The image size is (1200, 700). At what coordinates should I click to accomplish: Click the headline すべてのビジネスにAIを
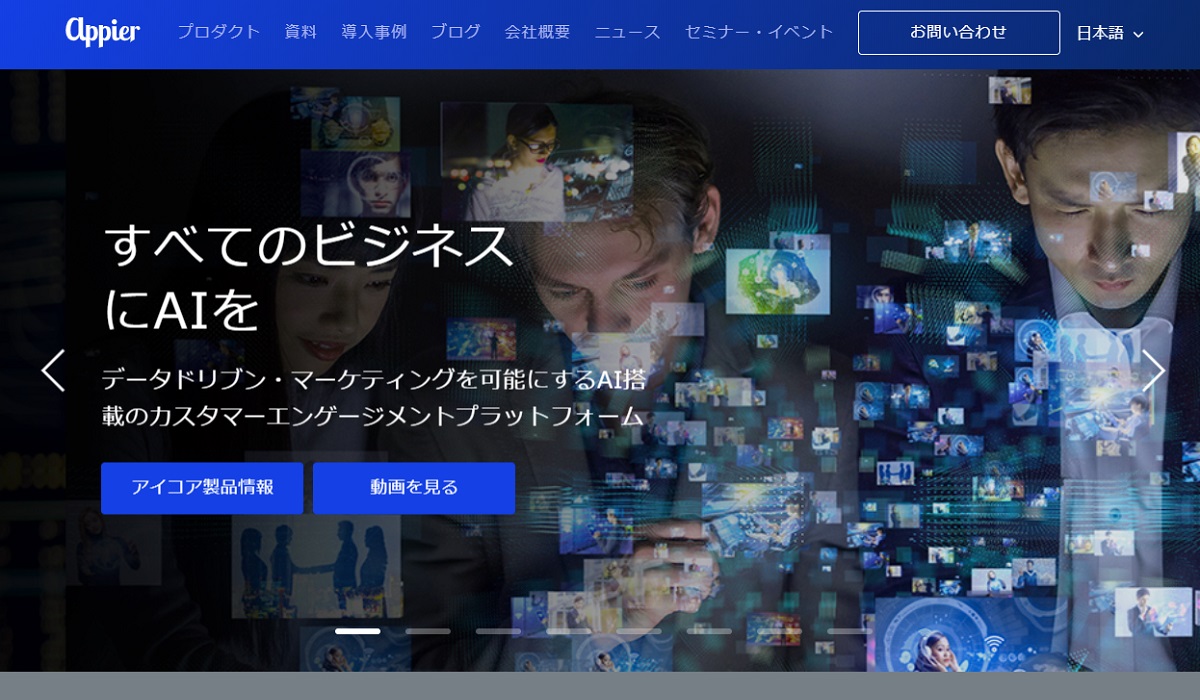pyautogui.click(x=308, y=276)
